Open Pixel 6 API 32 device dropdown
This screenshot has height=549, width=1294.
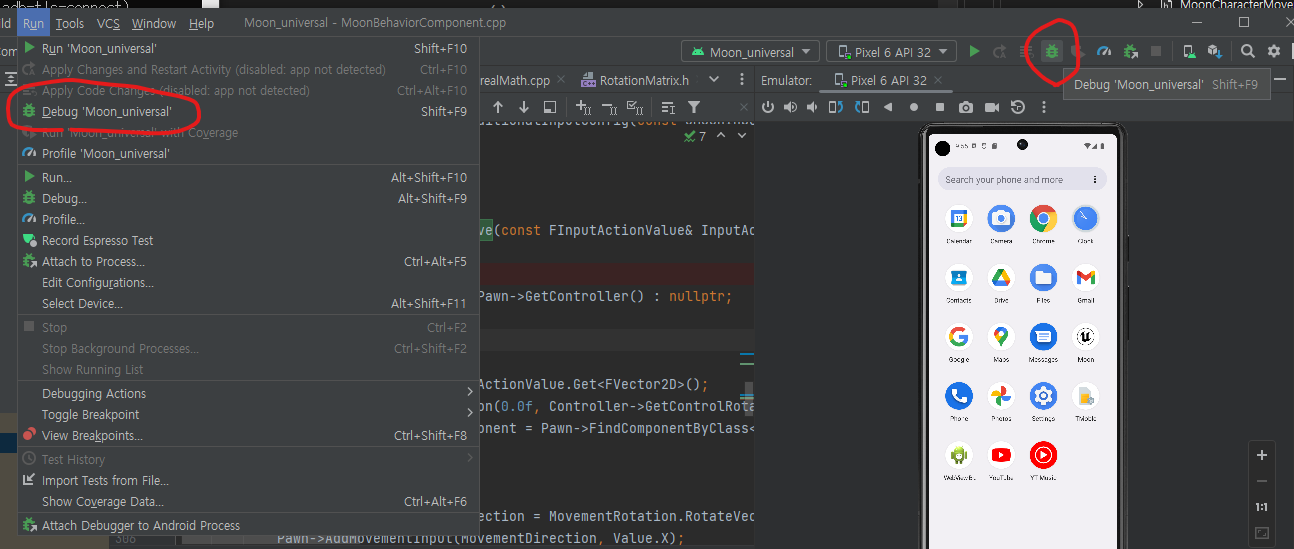[891, 52]
